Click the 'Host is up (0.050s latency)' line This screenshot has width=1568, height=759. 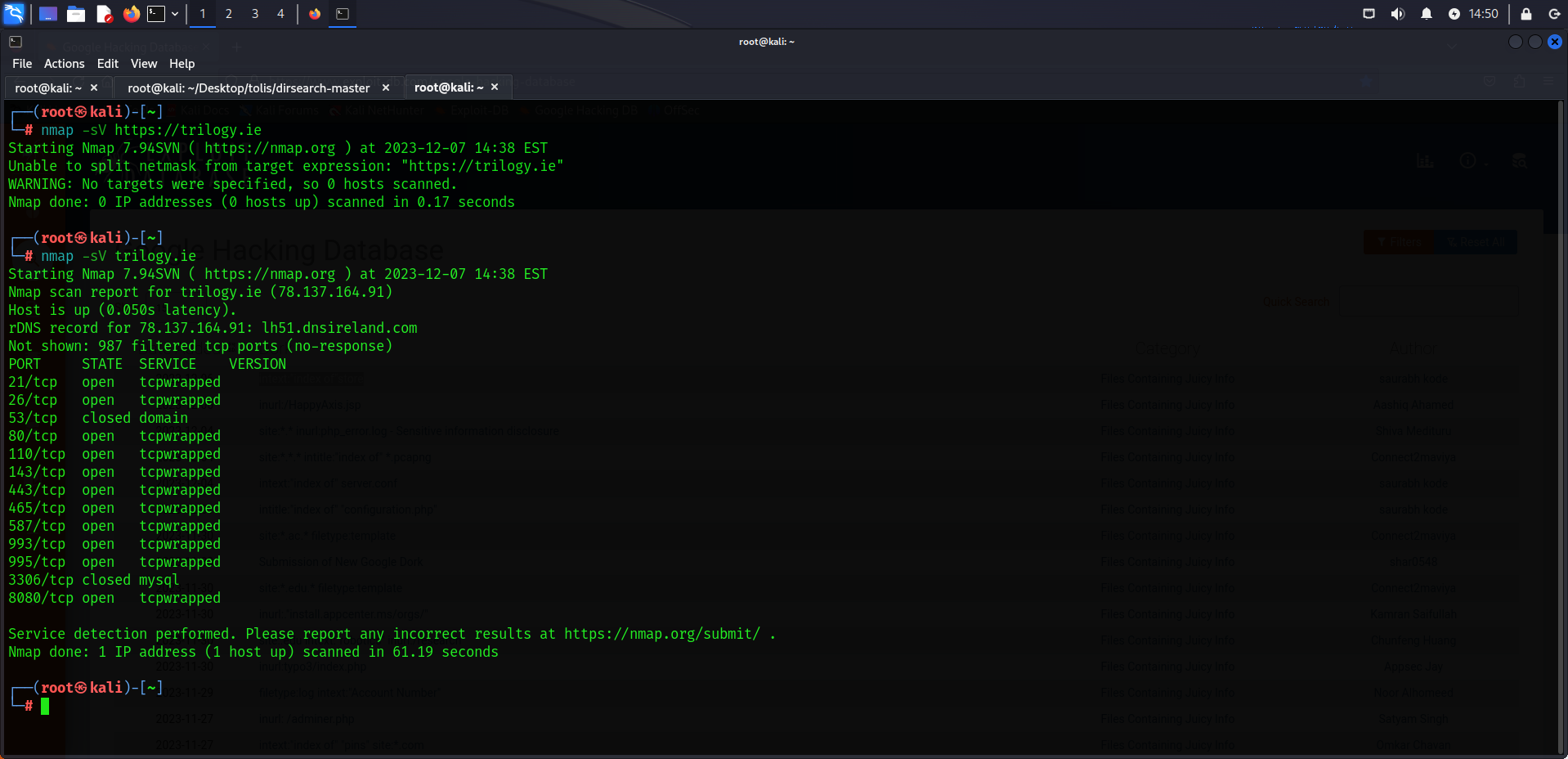pos(123,310)
